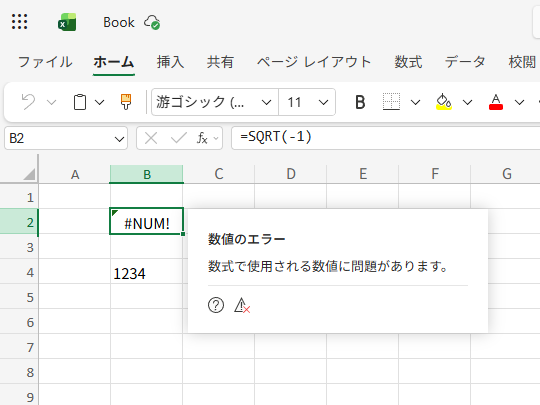Select column D header
540x405 pixels.
(291, 174)
